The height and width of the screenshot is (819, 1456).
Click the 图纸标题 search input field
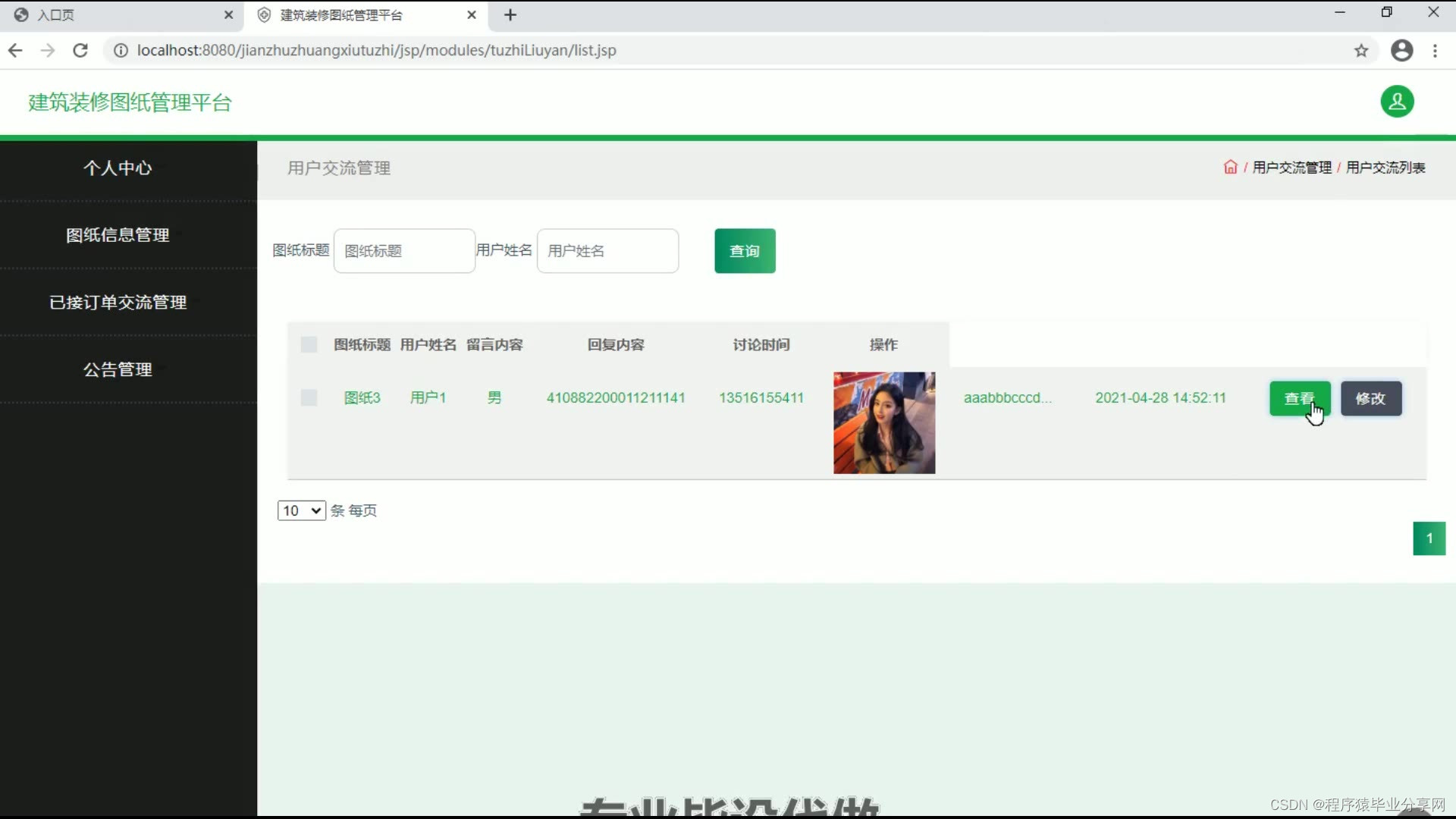404,251
